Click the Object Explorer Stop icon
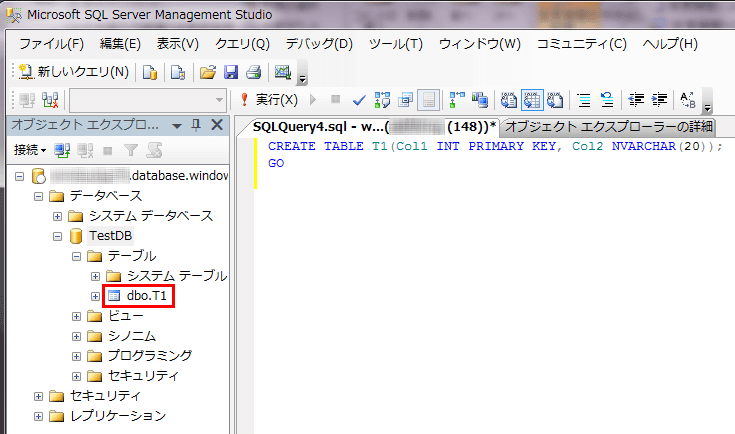This screenshot has height=434, width=735. click(x=108, y=151)
